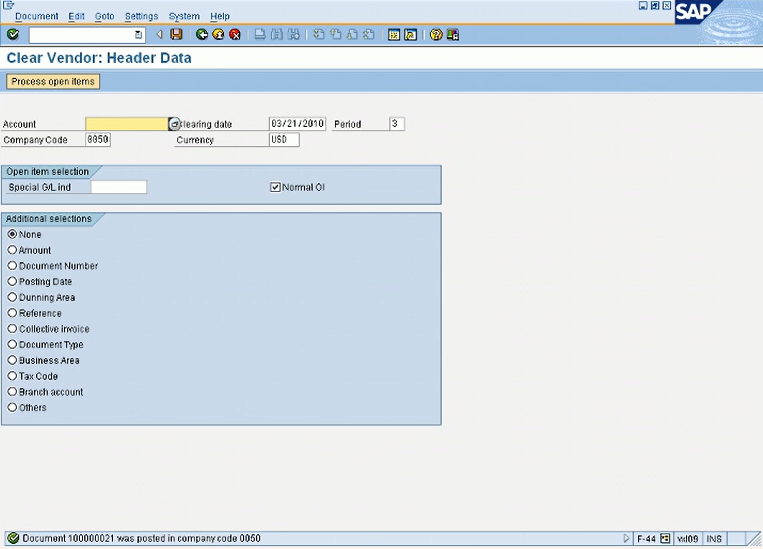Collapse the command field with the triangle
The width and height of the screenshot is (763, 549).
tap(159, 35)
